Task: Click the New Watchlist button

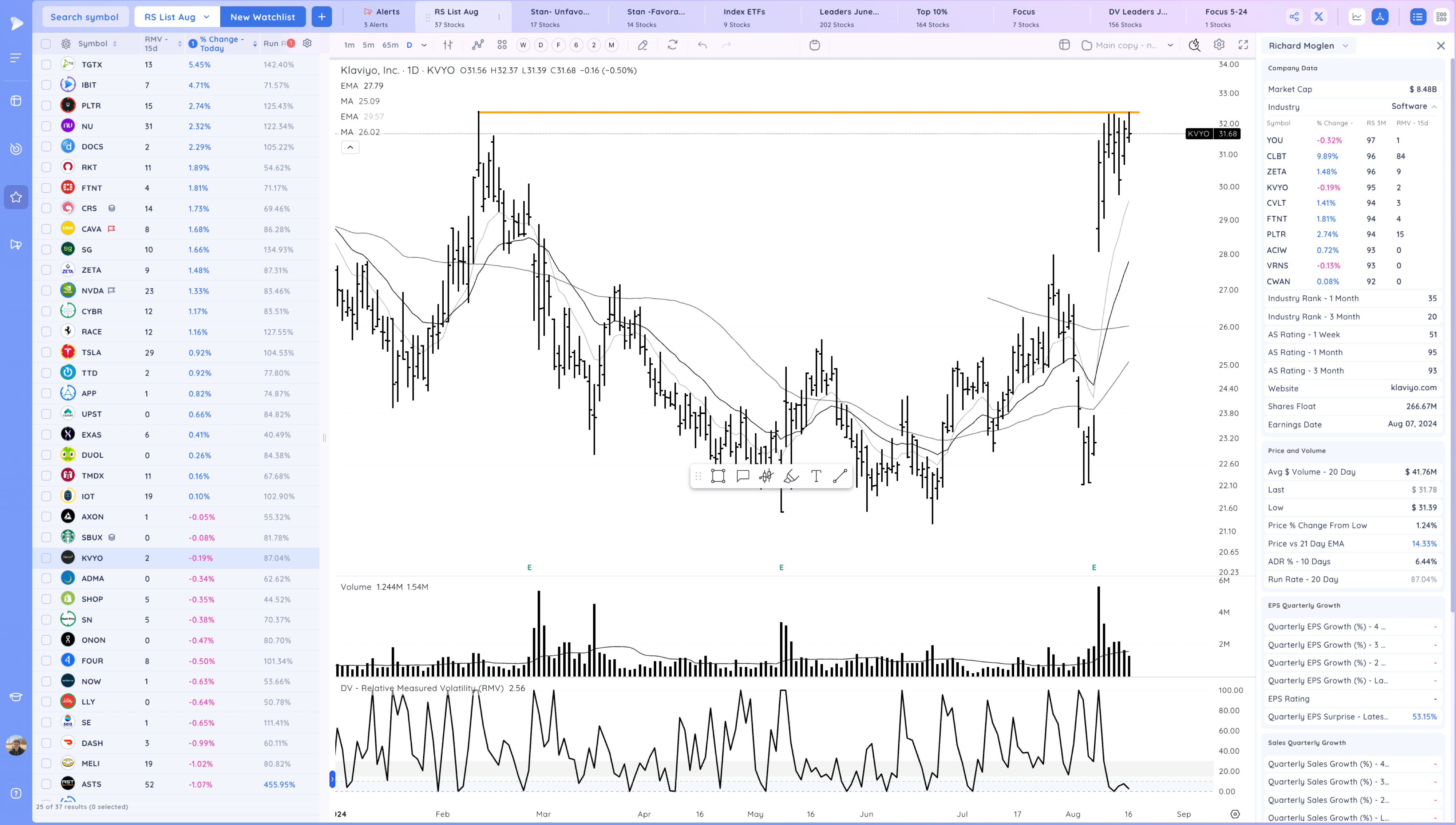Action: click(263, 17)
